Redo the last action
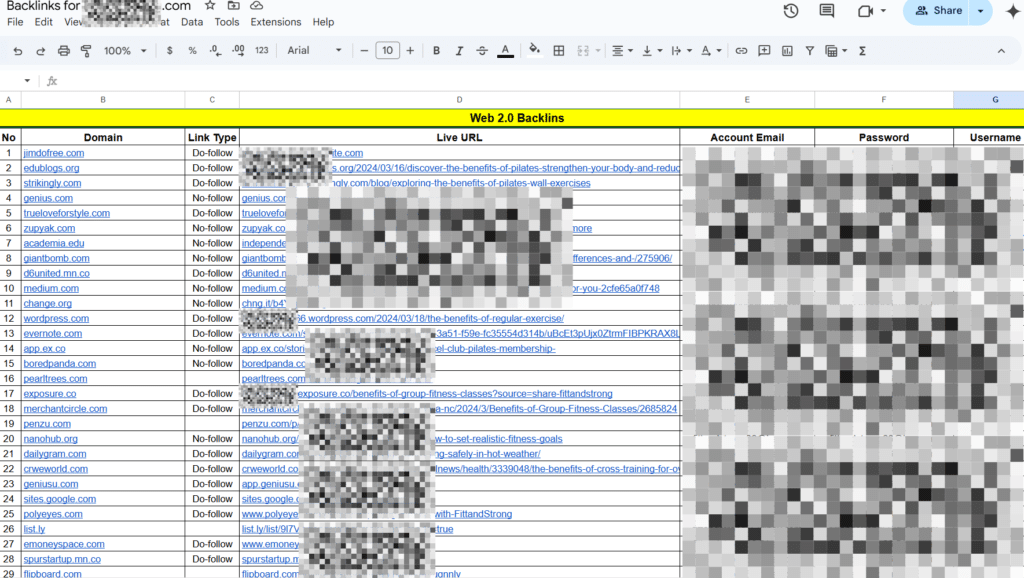Image resolution: width=1024 pixels, height=578 pixels. pos(40,51)
